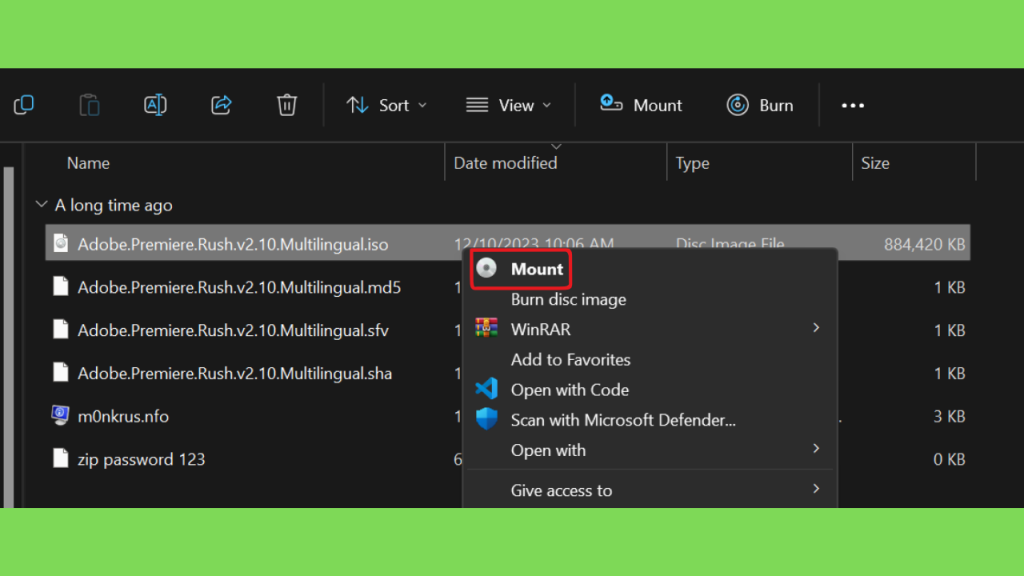Viewport: 1024px width, 576px height.
Task: Click the Share icon in toolbar
Action: (221, 104)
